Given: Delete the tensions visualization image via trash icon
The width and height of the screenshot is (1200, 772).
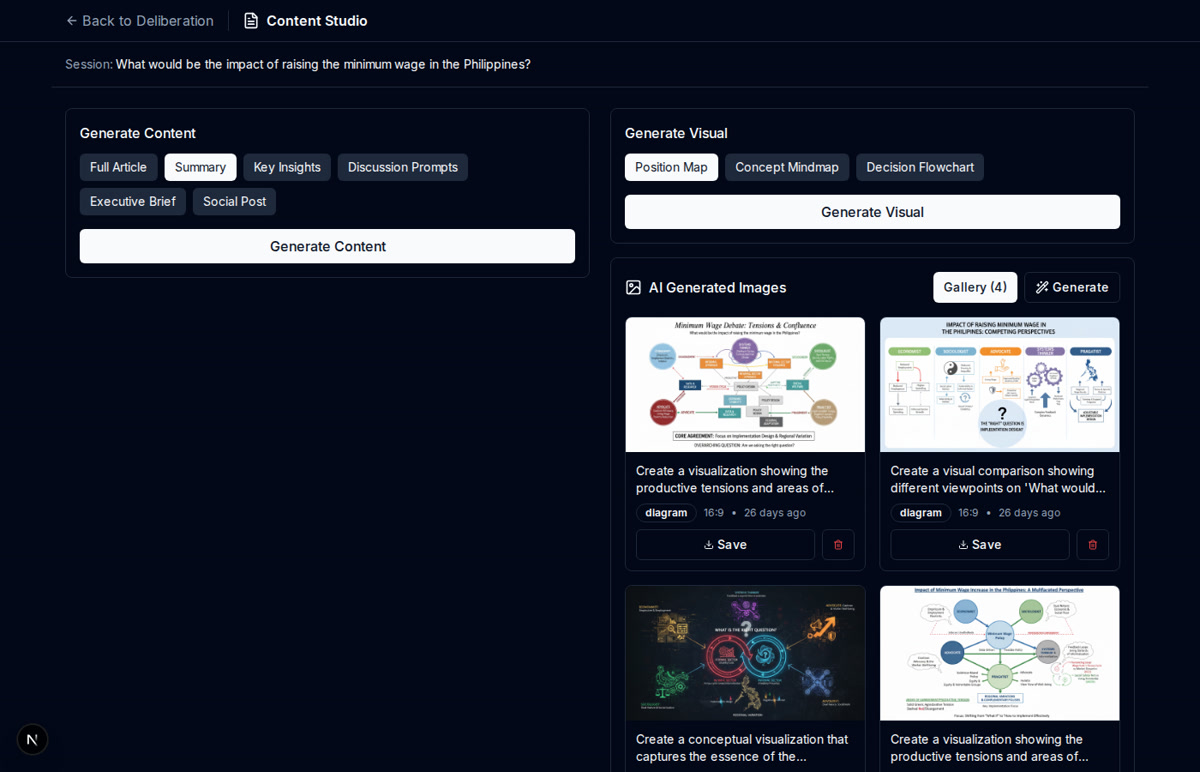Looking at the screenshot, I should pyautogui.click(x=838, y=544).
